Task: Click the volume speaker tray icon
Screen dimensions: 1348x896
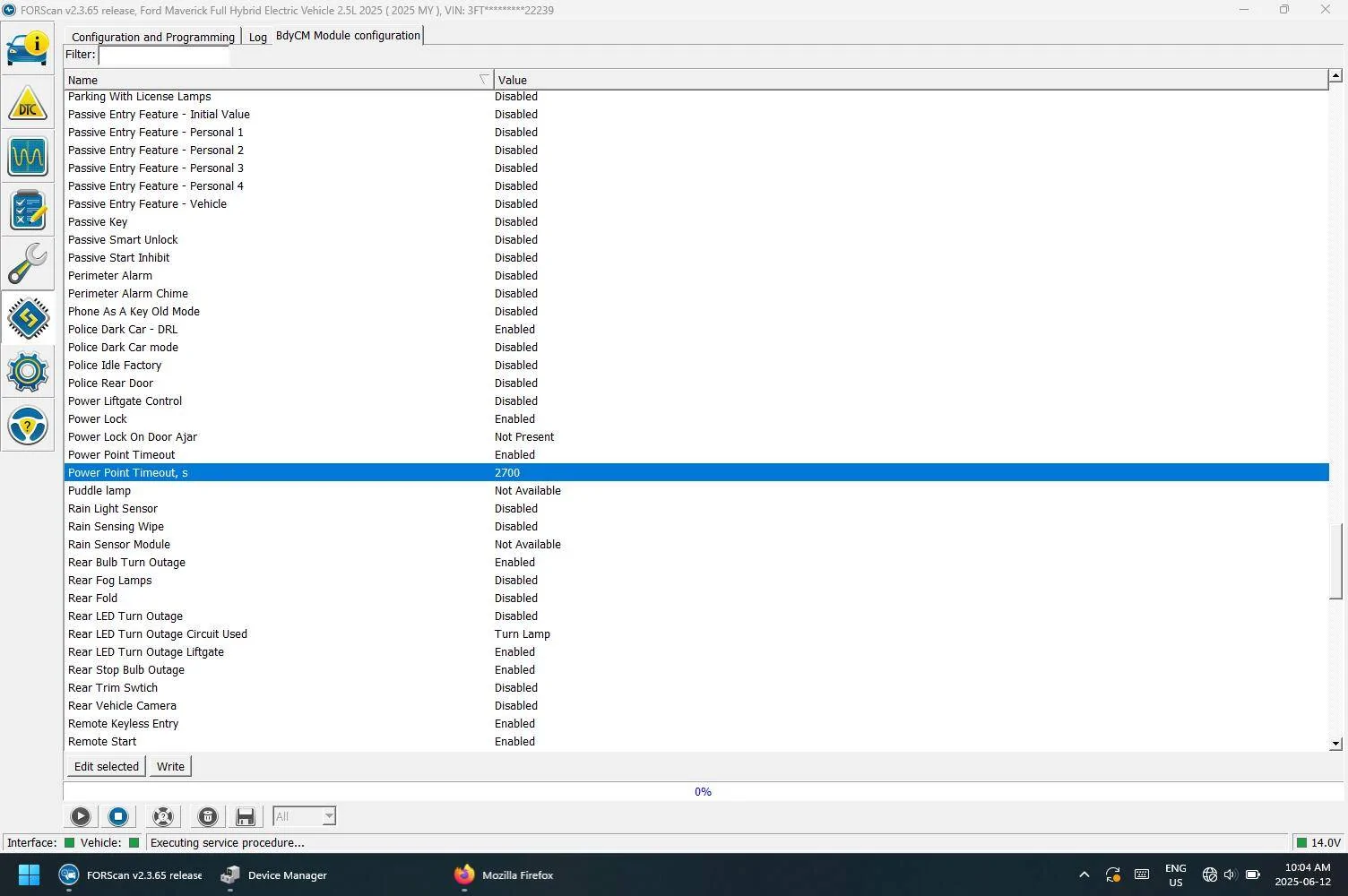Action: point(1230,874)
